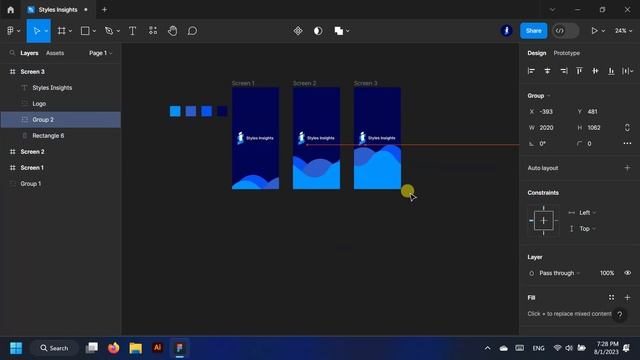Open Boolean operations dropdown arrow

point(347,31)
